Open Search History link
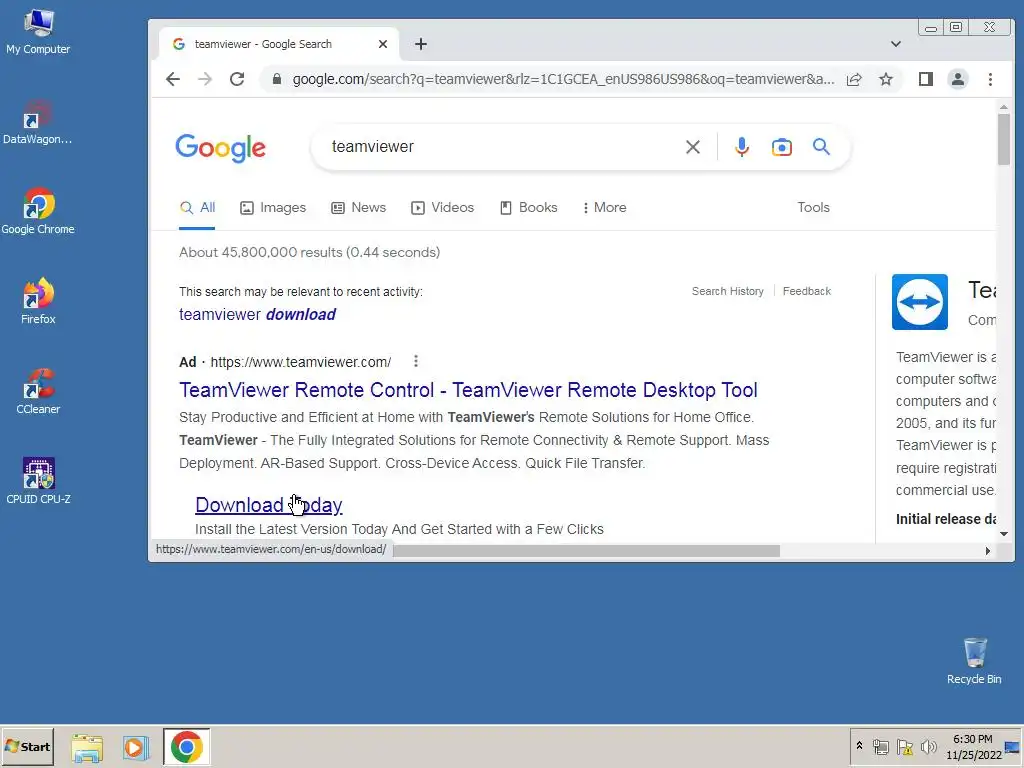The width and height of the screenshot is (1024, 768). click(728, 291)
